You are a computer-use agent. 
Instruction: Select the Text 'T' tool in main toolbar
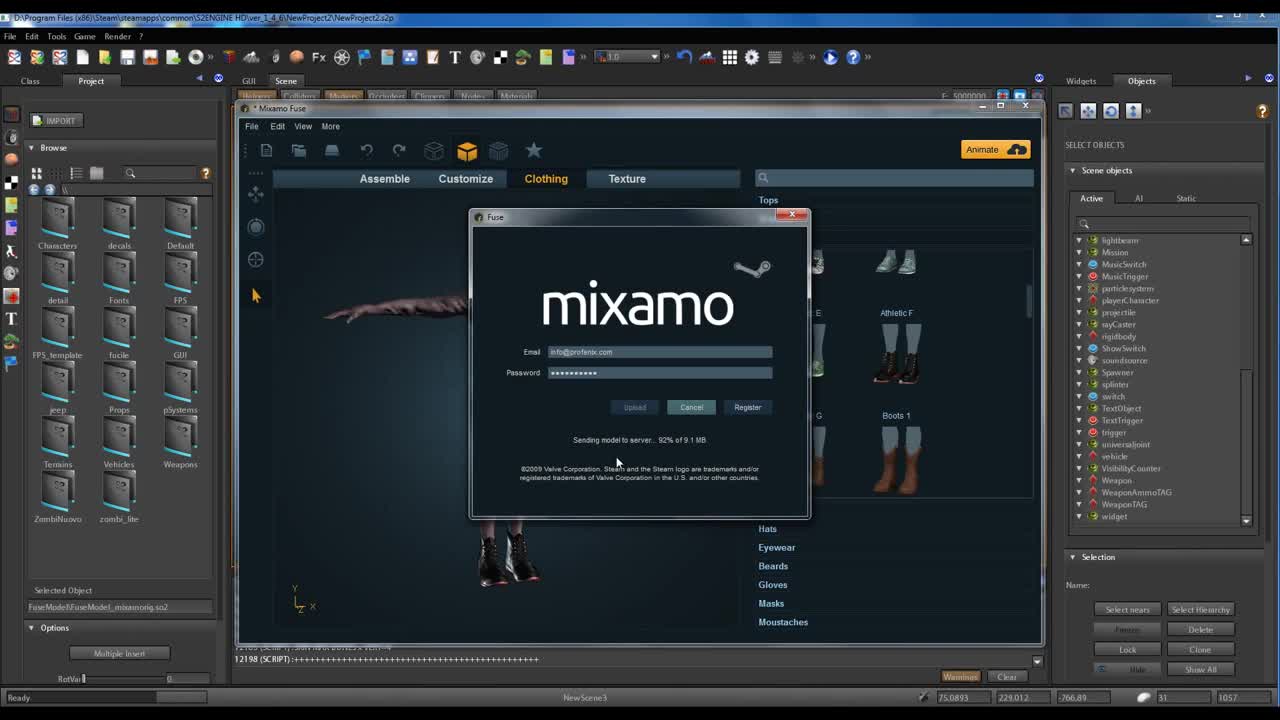(455, 57)
